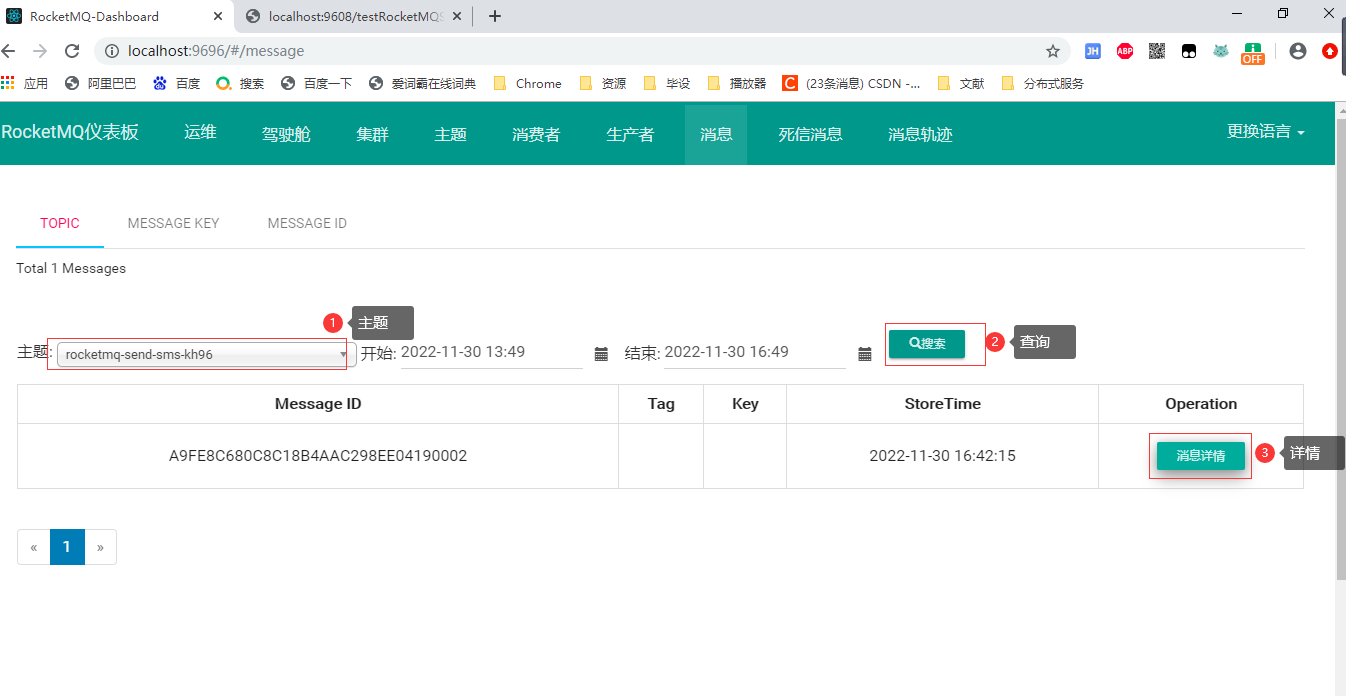Screen dimensions: 1346x696
Task: Open a new browser tab with plus icon
Action: pyautogui.click(x=494, y=16)
